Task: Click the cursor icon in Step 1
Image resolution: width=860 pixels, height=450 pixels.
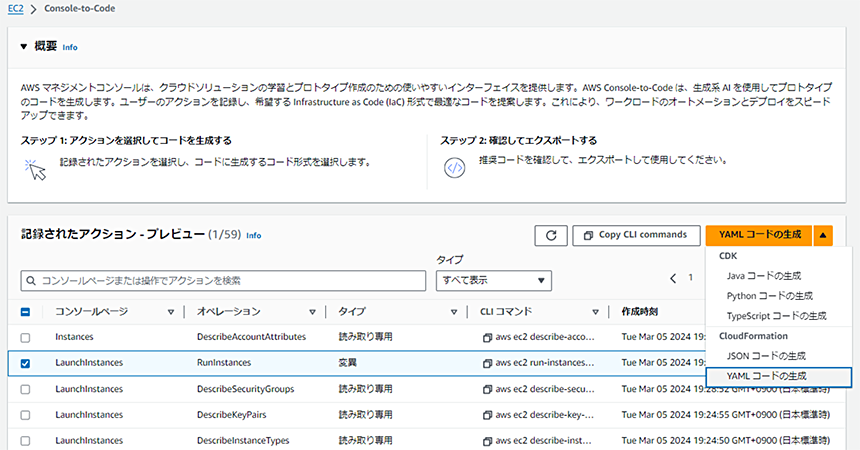Action: [36, 170]
